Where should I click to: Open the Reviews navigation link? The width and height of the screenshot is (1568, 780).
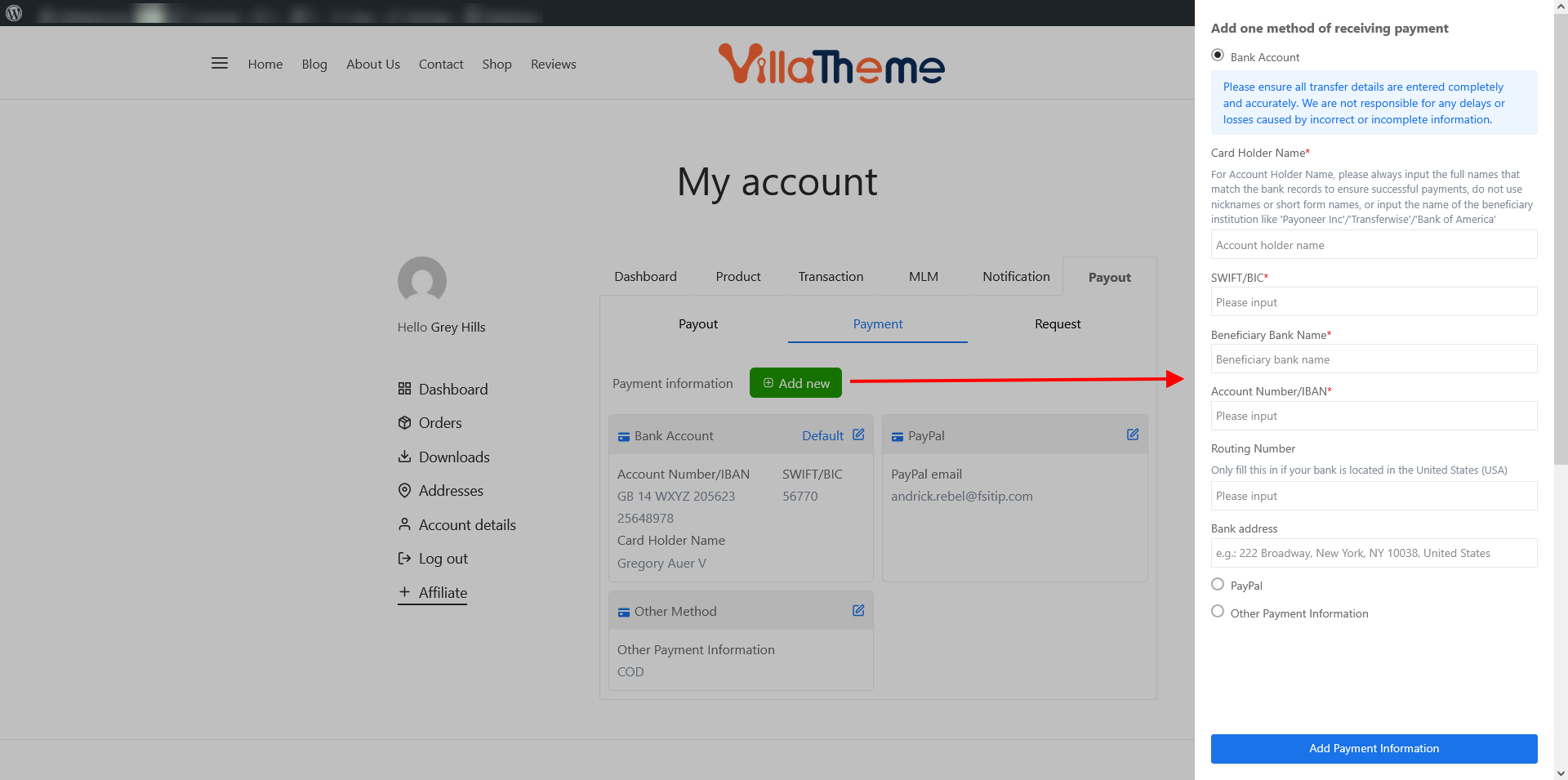coord(554,64)
